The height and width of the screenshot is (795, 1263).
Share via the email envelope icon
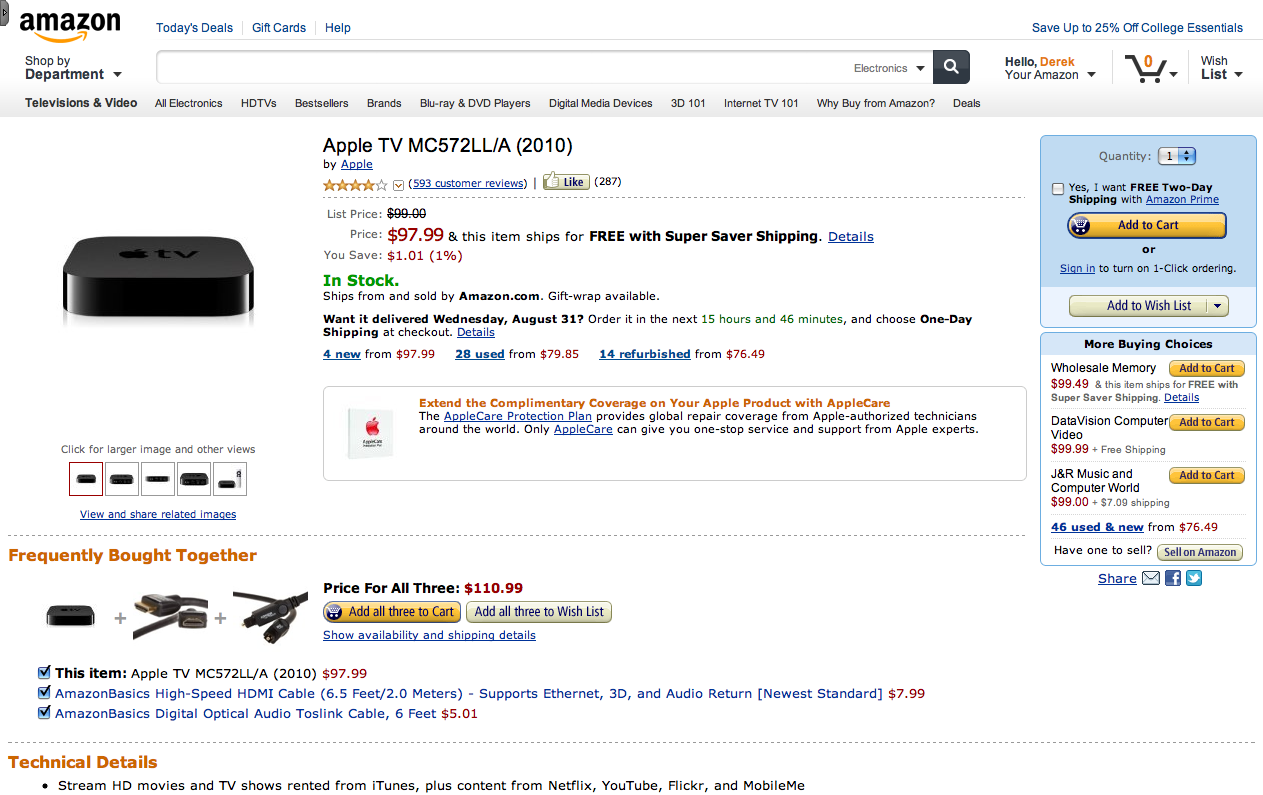point(1151,578)
